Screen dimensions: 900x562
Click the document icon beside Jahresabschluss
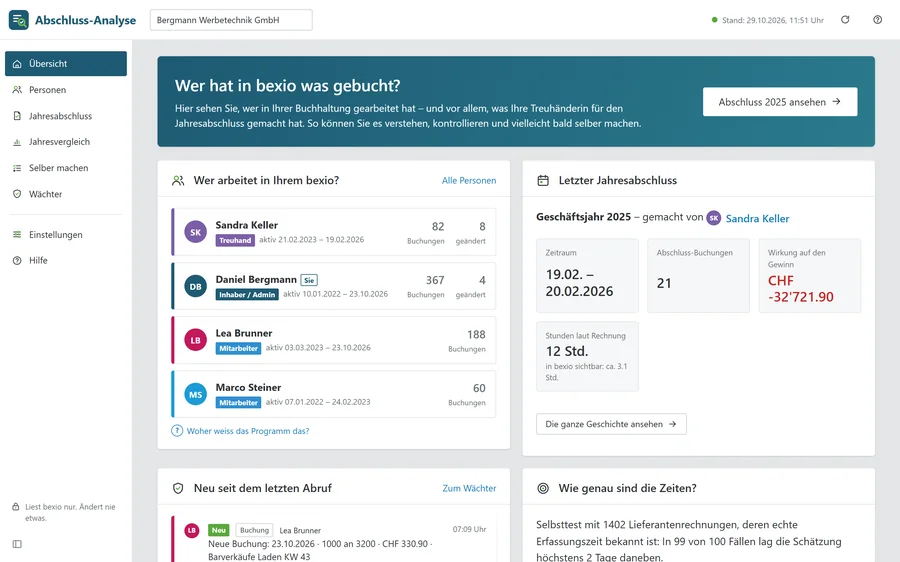(17, 116)
